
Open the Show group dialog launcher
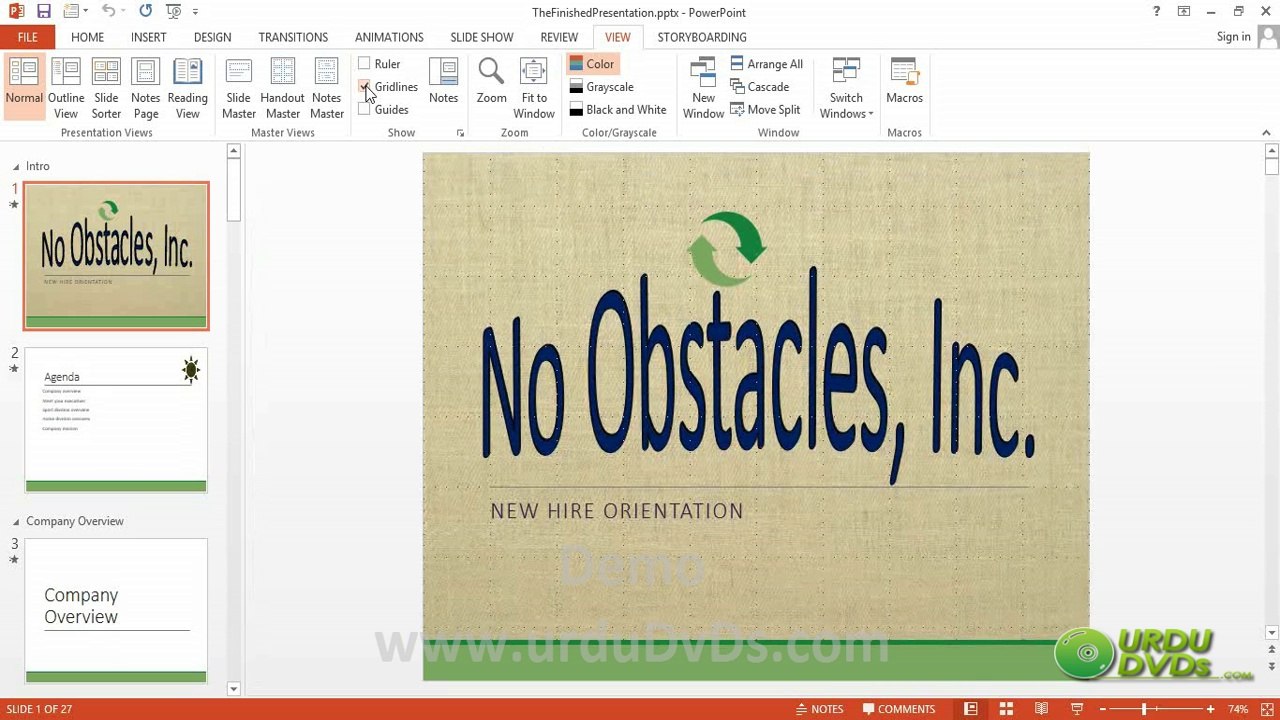pyautogui.click(x=460, y=133)
